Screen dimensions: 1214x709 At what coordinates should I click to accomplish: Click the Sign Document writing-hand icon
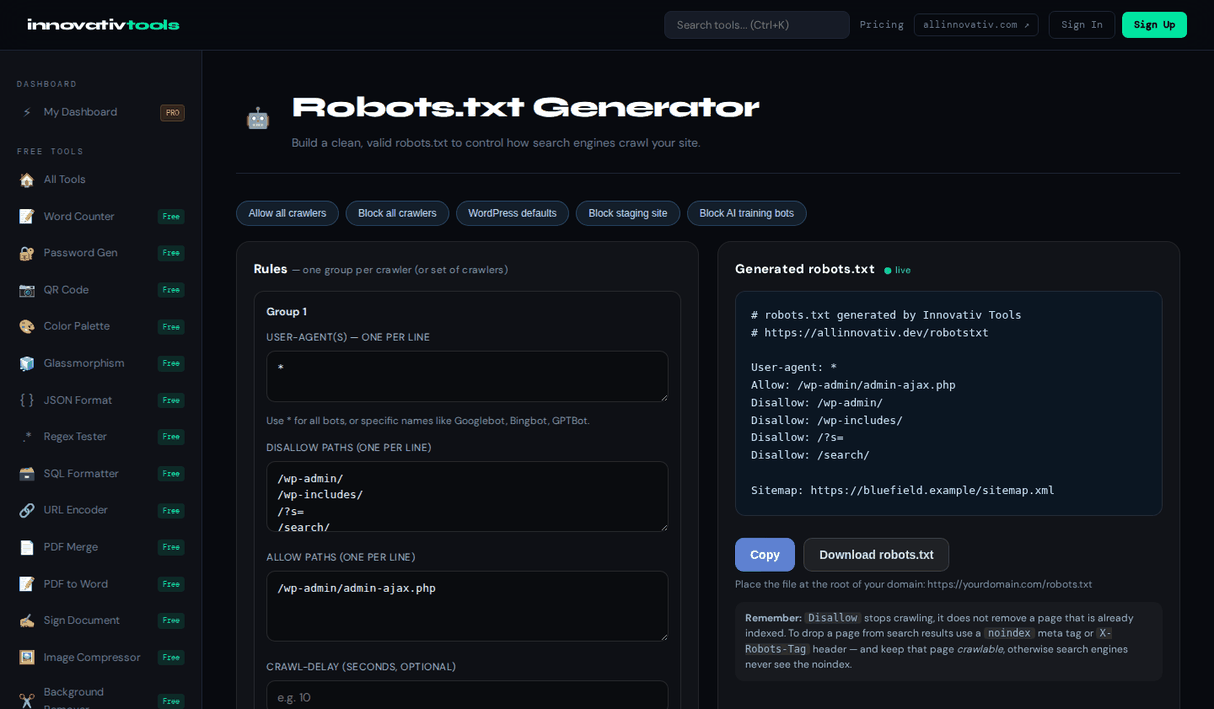[x=27, y=620]
